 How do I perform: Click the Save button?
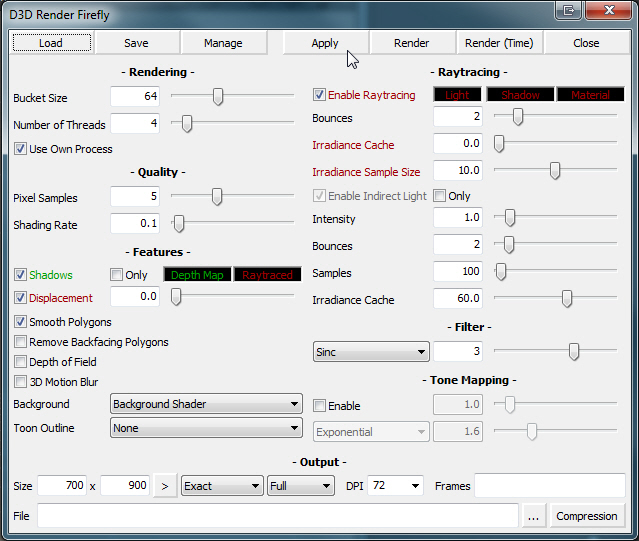click(137, 43)
